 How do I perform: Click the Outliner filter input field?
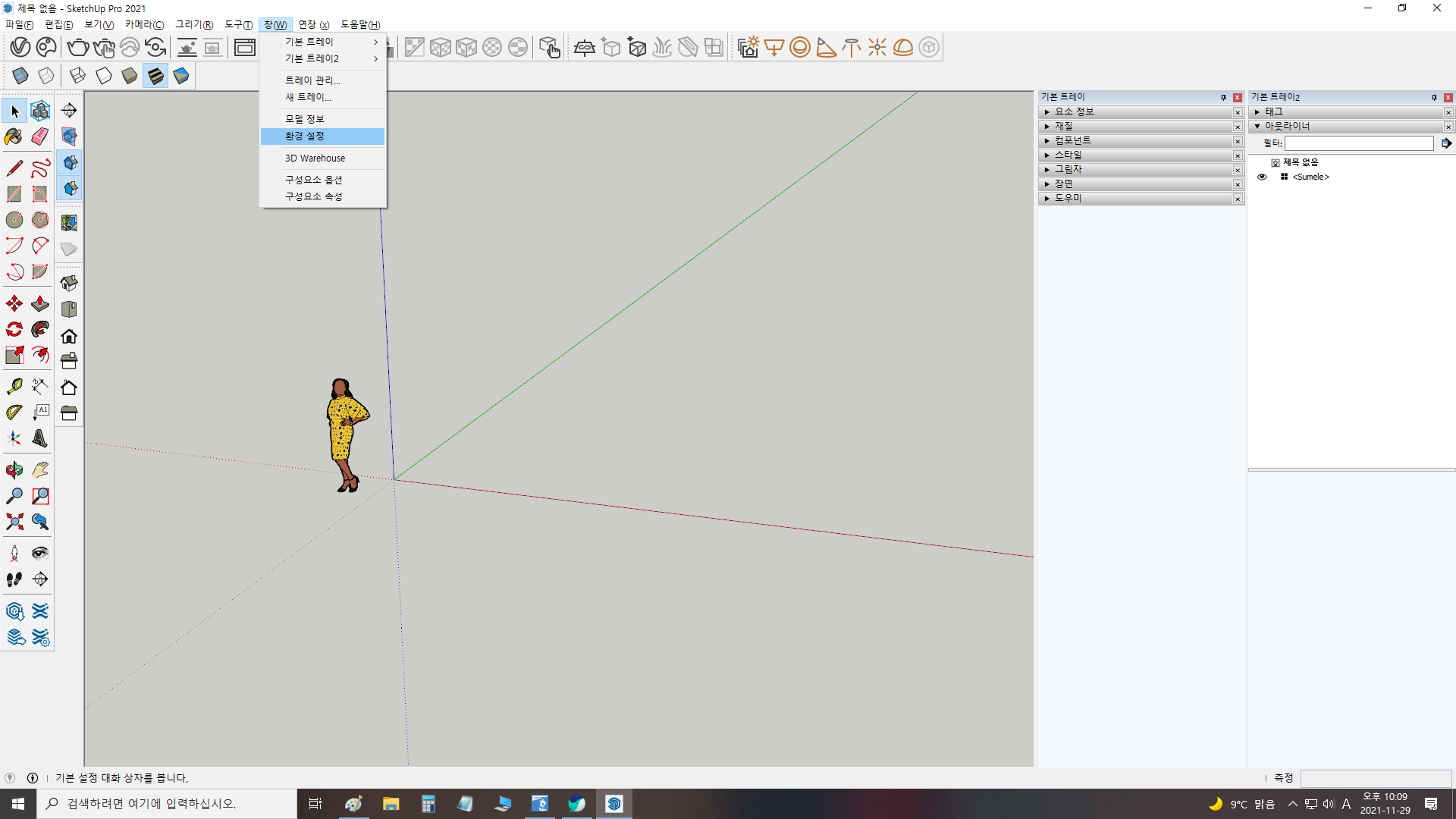click(x=1358, y=143)
